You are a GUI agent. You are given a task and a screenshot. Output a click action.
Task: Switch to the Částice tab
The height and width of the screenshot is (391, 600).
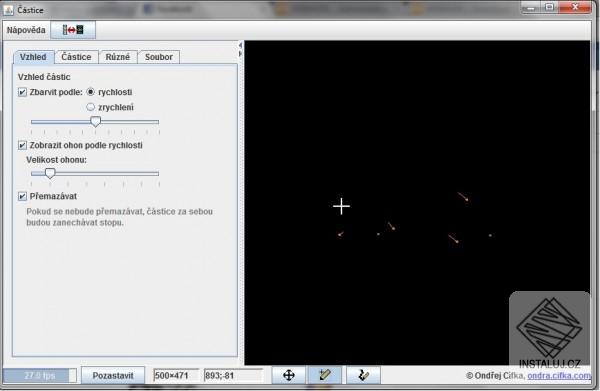(76, 57)
